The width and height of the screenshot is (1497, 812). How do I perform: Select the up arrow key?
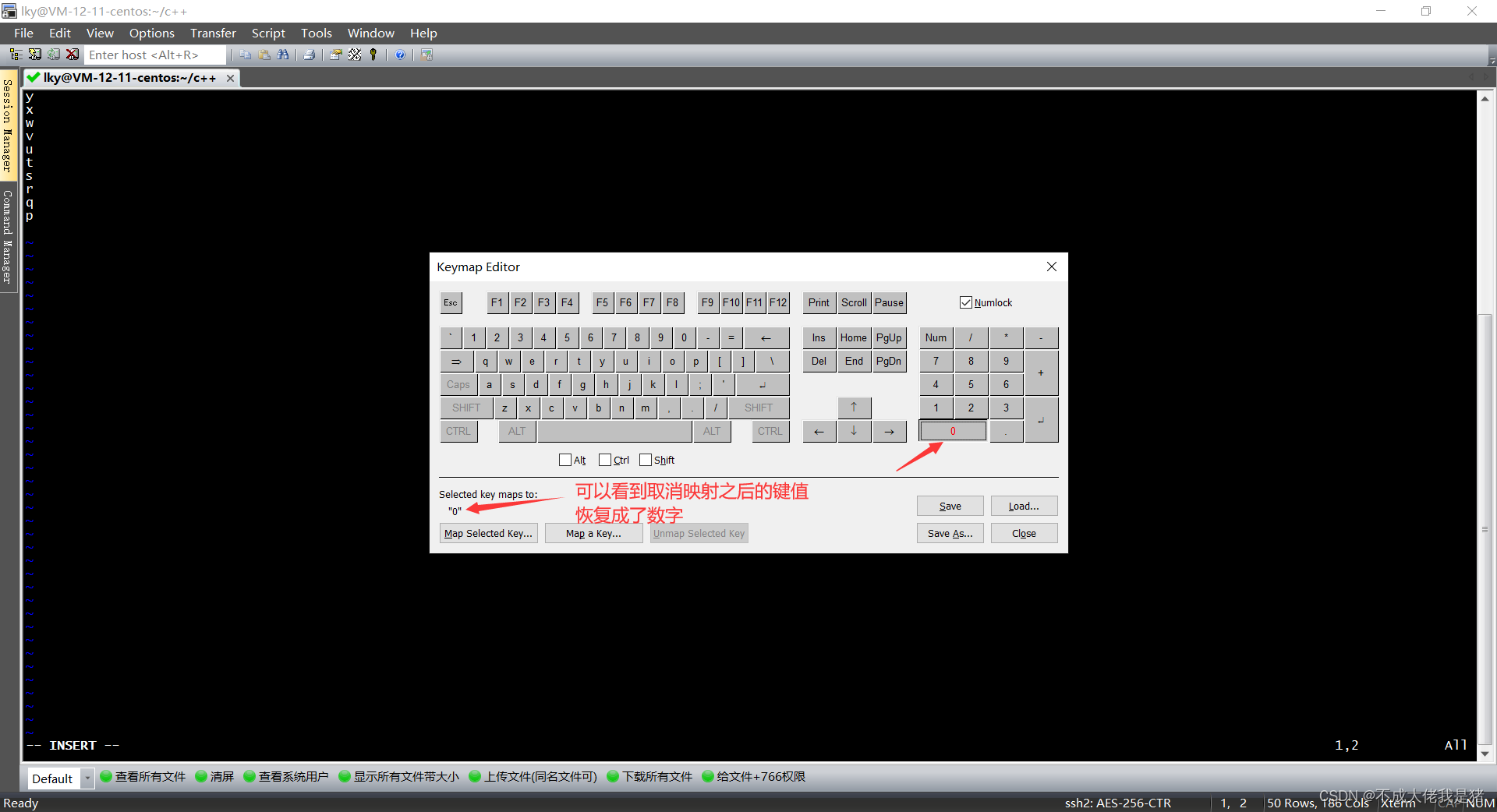click(854, 407)
